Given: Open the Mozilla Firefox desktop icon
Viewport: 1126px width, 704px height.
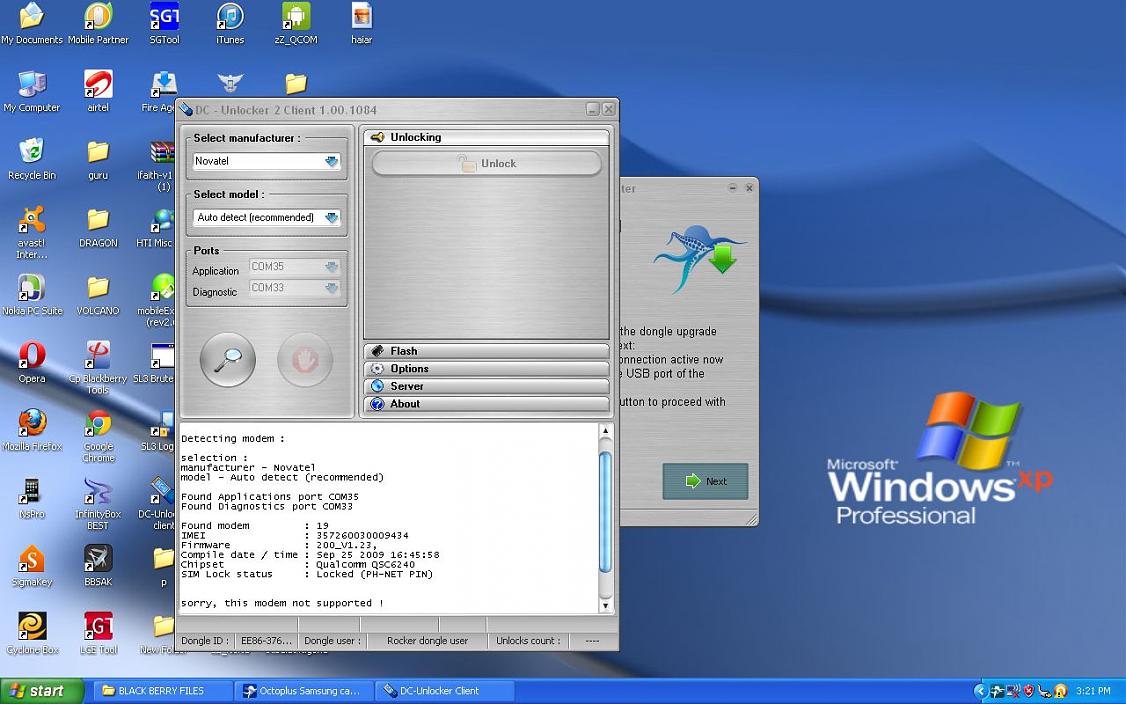Looking at the screenshot, I should 32,424.
